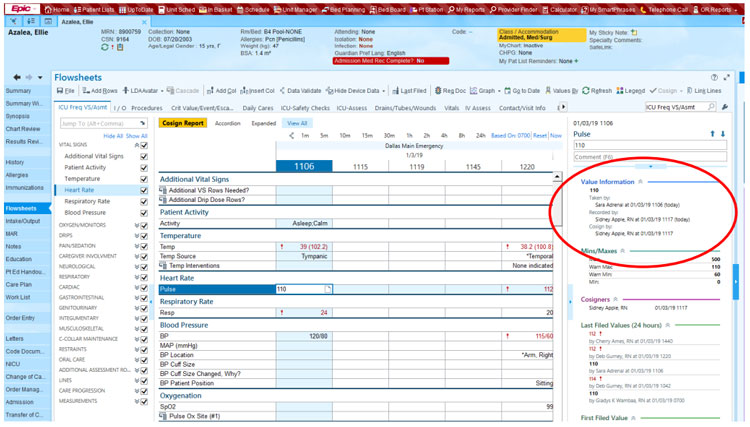Click the Pulse value input field
Viewport: 750px width, 427px height.
pyautogui.click(x=300, y=289)
